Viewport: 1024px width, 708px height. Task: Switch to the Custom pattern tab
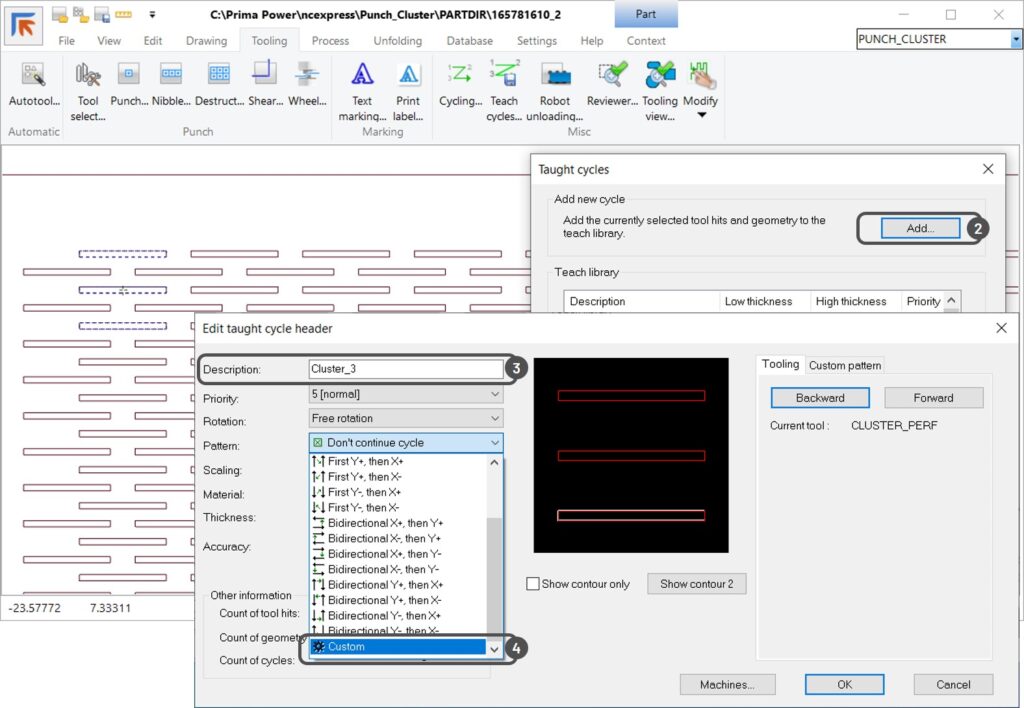(845, 365)
